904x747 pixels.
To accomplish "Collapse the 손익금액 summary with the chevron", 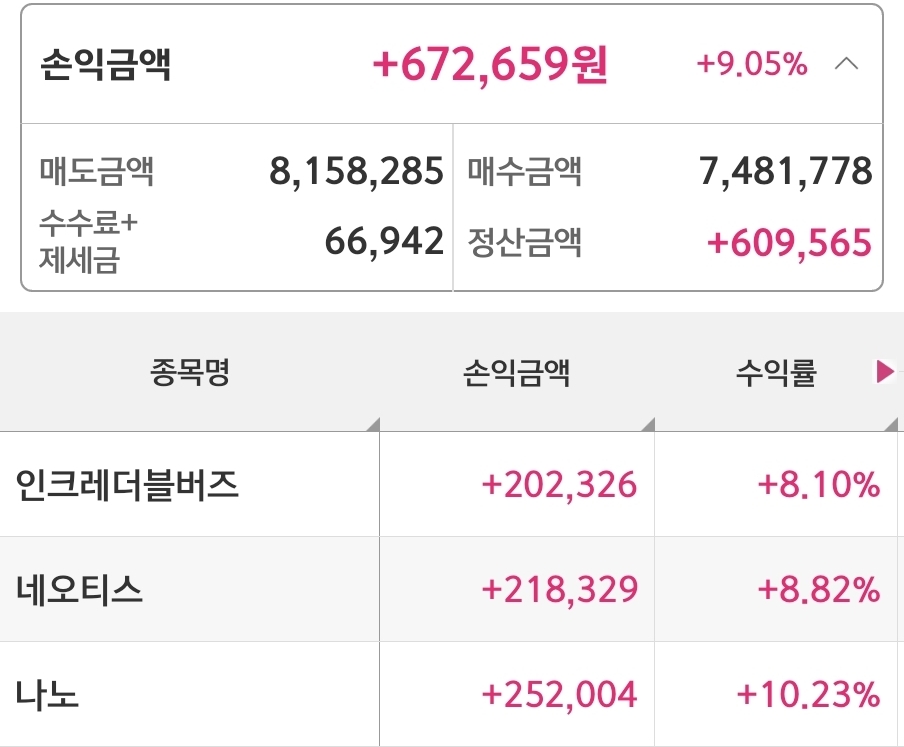I will pyautogui.click(x=846, y=65).
